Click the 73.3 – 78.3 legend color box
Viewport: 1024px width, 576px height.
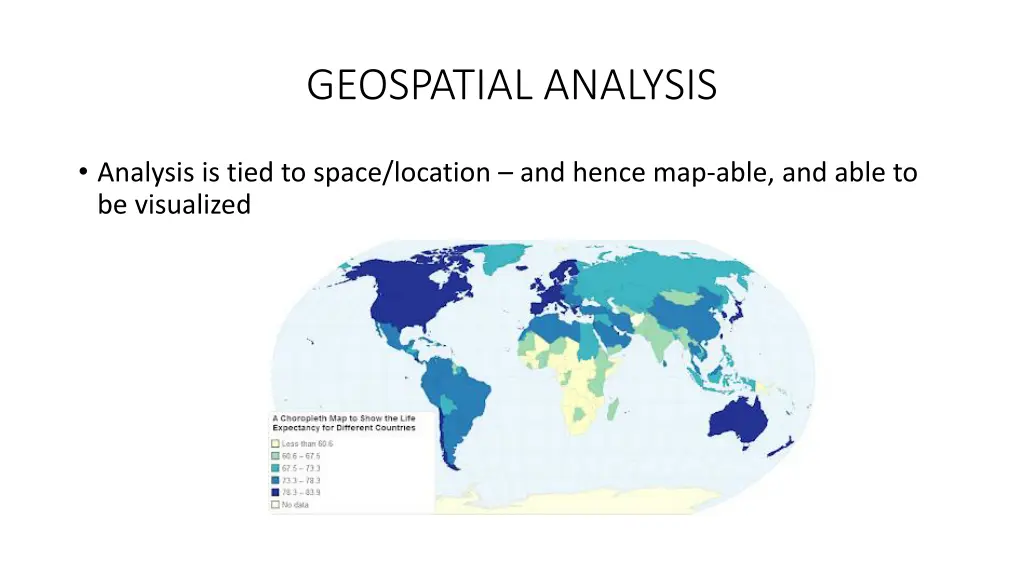pos(276,479)
